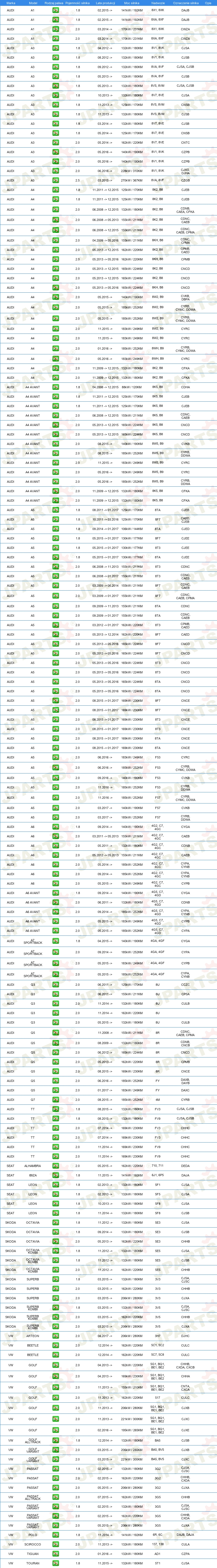Click the engine code CZGB cell

(185, 180)
